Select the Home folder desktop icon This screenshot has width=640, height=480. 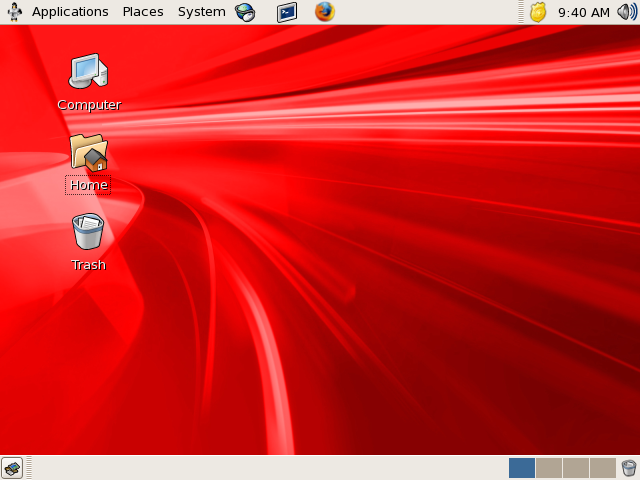pyautogui.click(x=88, y=152)
